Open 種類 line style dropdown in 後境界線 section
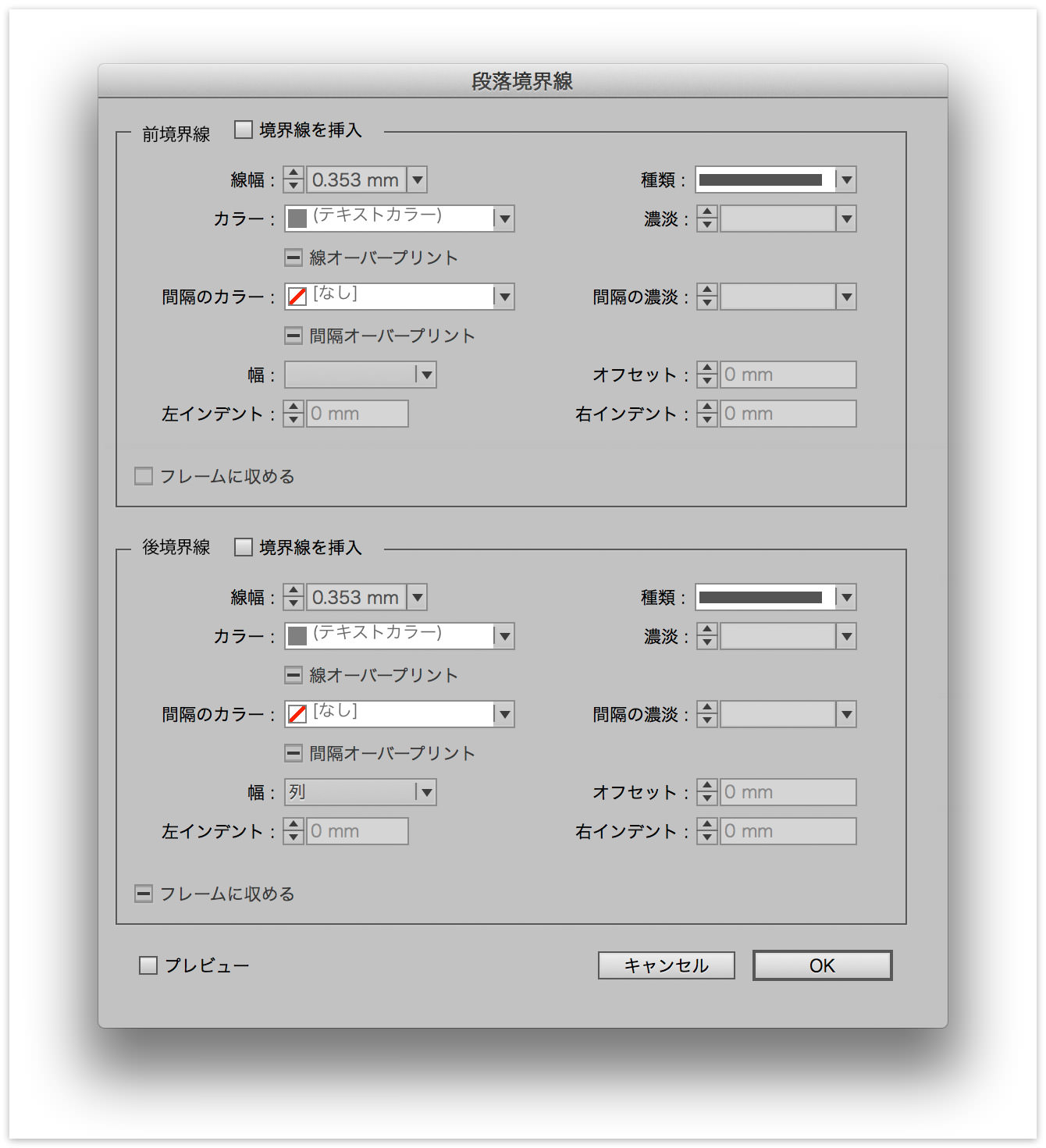 (x=846, y=597)
